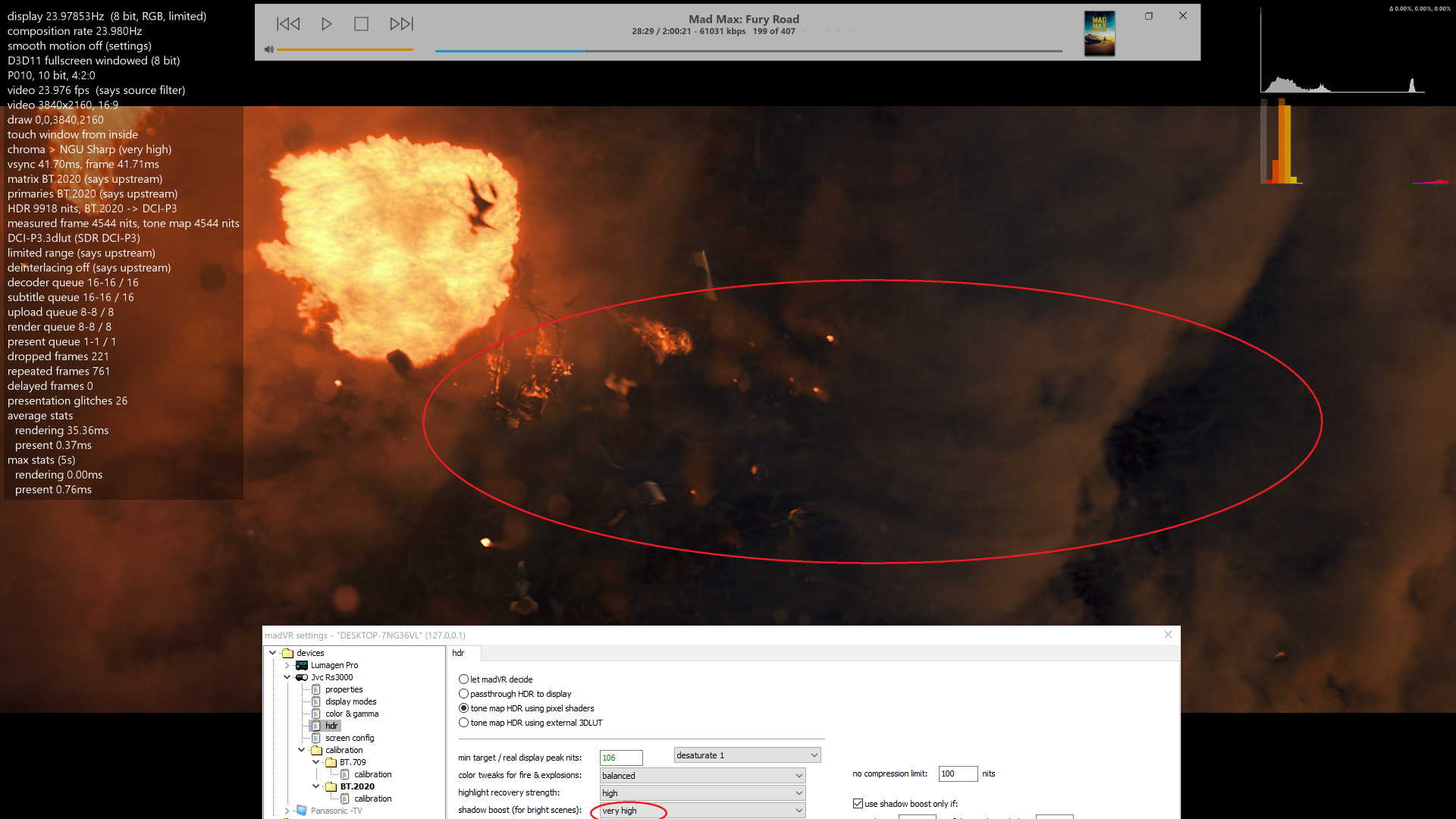
Task: Select the Lumagen Pro device icon
Action: pos(302,665)
